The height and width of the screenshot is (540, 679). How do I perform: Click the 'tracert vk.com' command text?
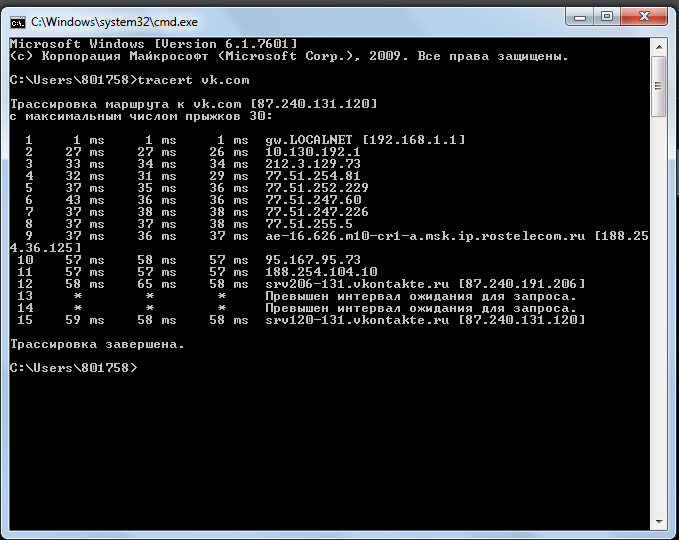(193, 80)
